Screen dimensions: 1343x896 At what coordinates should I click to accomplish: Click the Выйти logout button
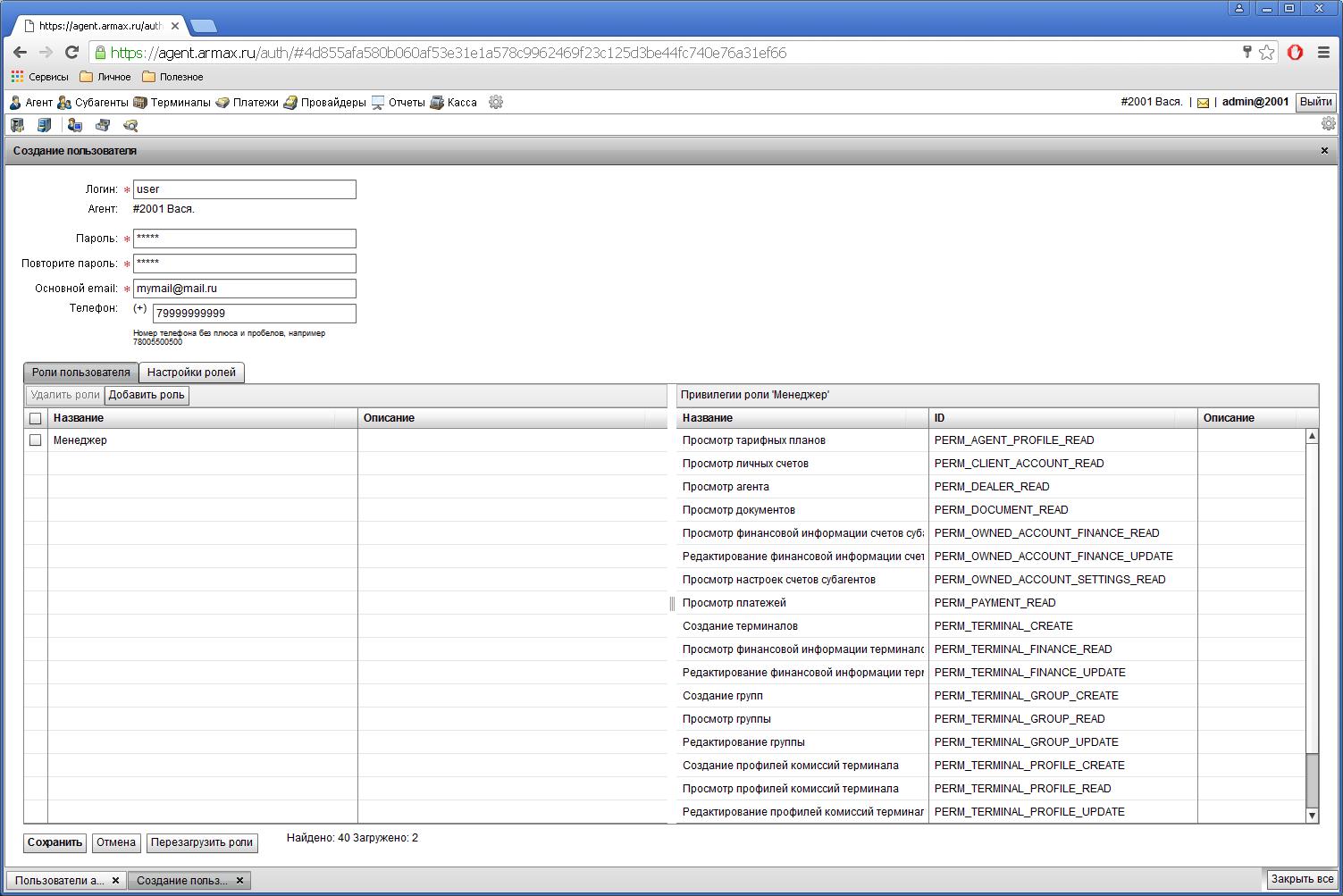click(x=1315, y=103)
